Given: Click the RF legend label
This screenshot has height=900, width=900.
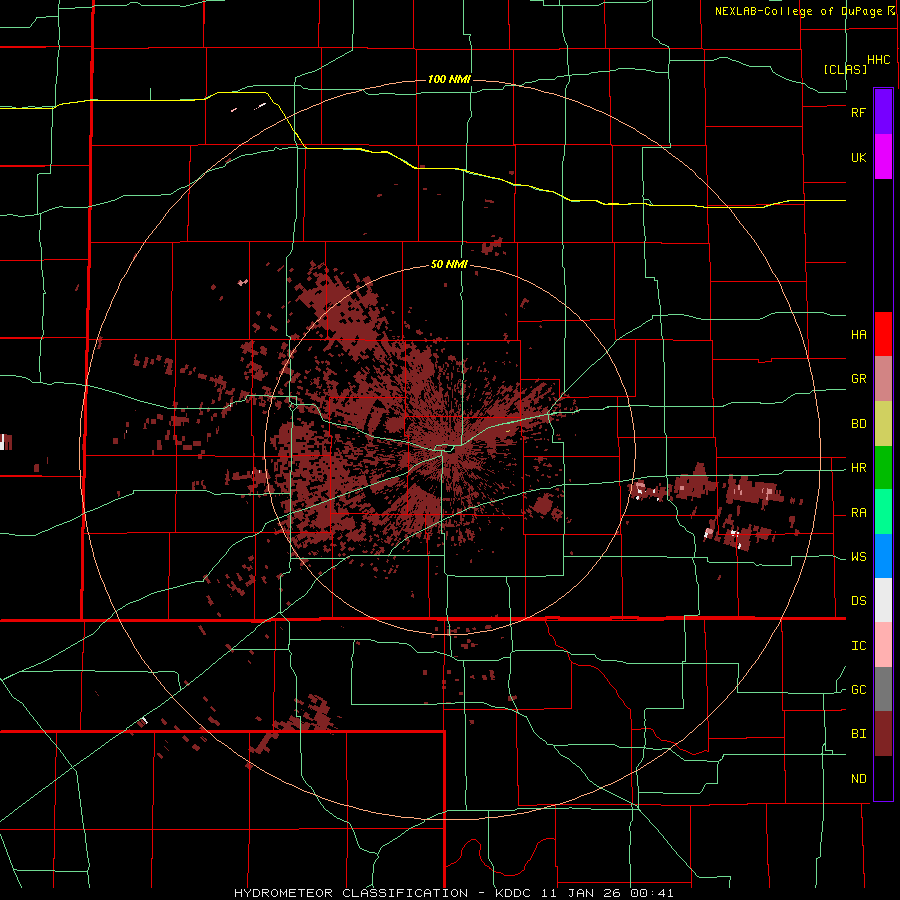Looking at the screenshot, I should pos(859,112).
